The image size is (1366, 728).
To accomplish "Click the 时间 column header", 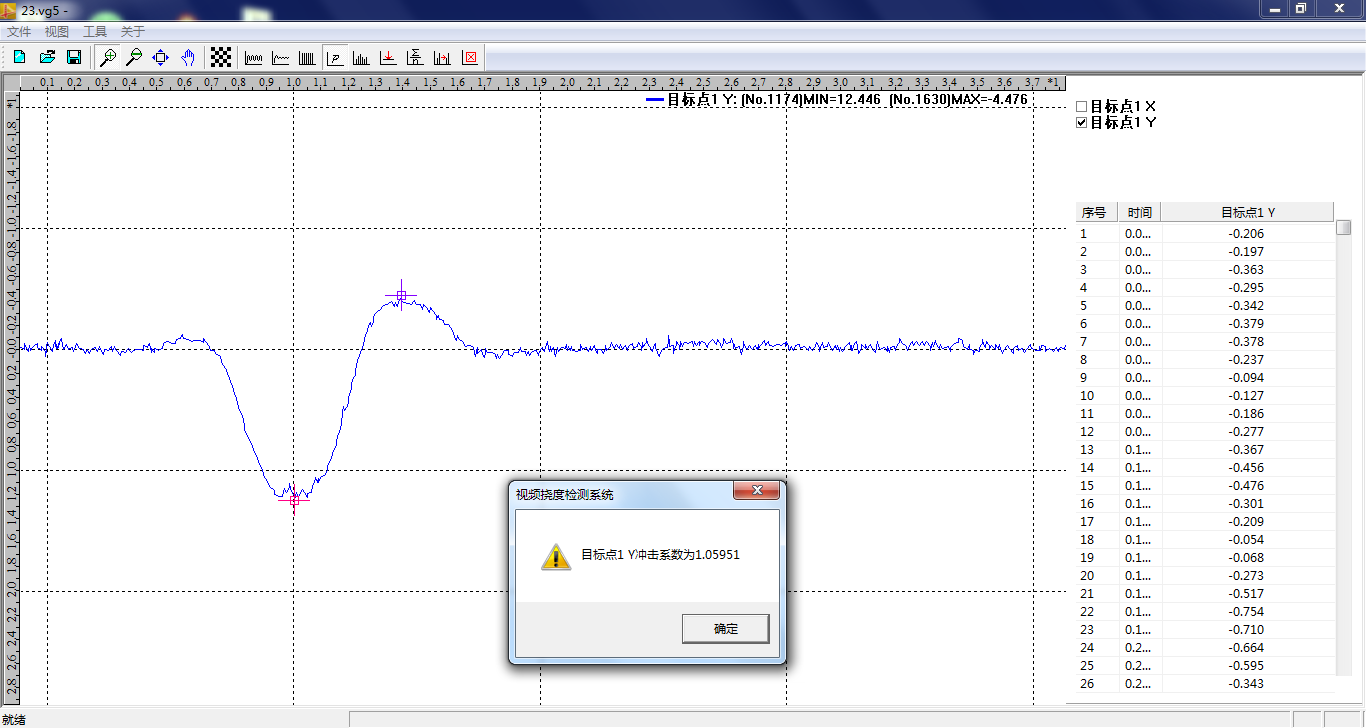I will point(1140,212).
